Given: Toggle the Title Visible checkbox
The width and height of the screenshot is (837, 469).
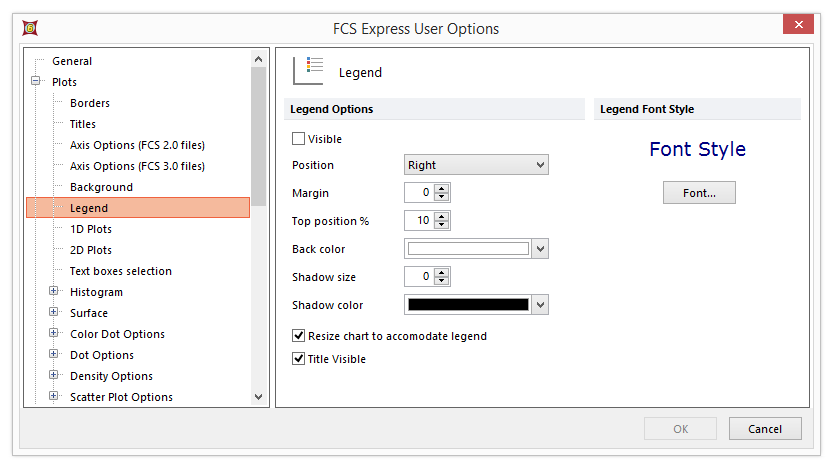Looking at the screenshot, I should tap(298, 359).
